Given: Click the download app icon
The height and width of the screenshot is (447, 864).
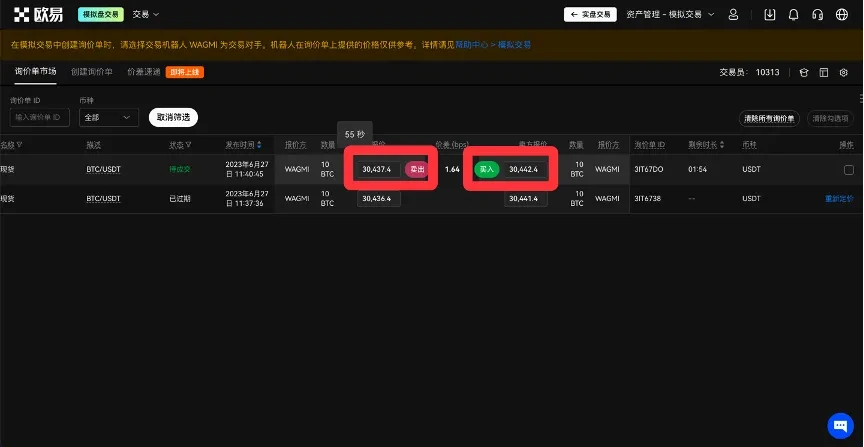Looking at the screenshot, I should point(769,15).
